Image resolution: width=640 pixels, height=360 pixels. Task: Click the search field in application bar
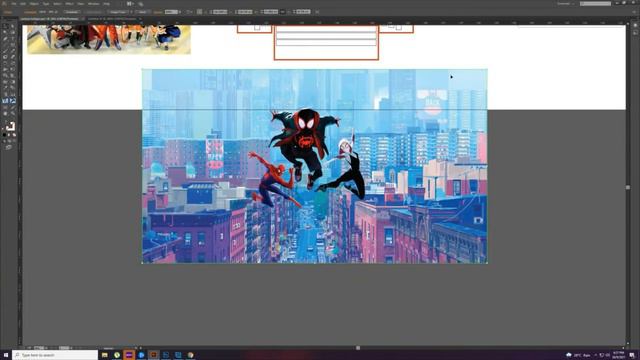(596, 4)
